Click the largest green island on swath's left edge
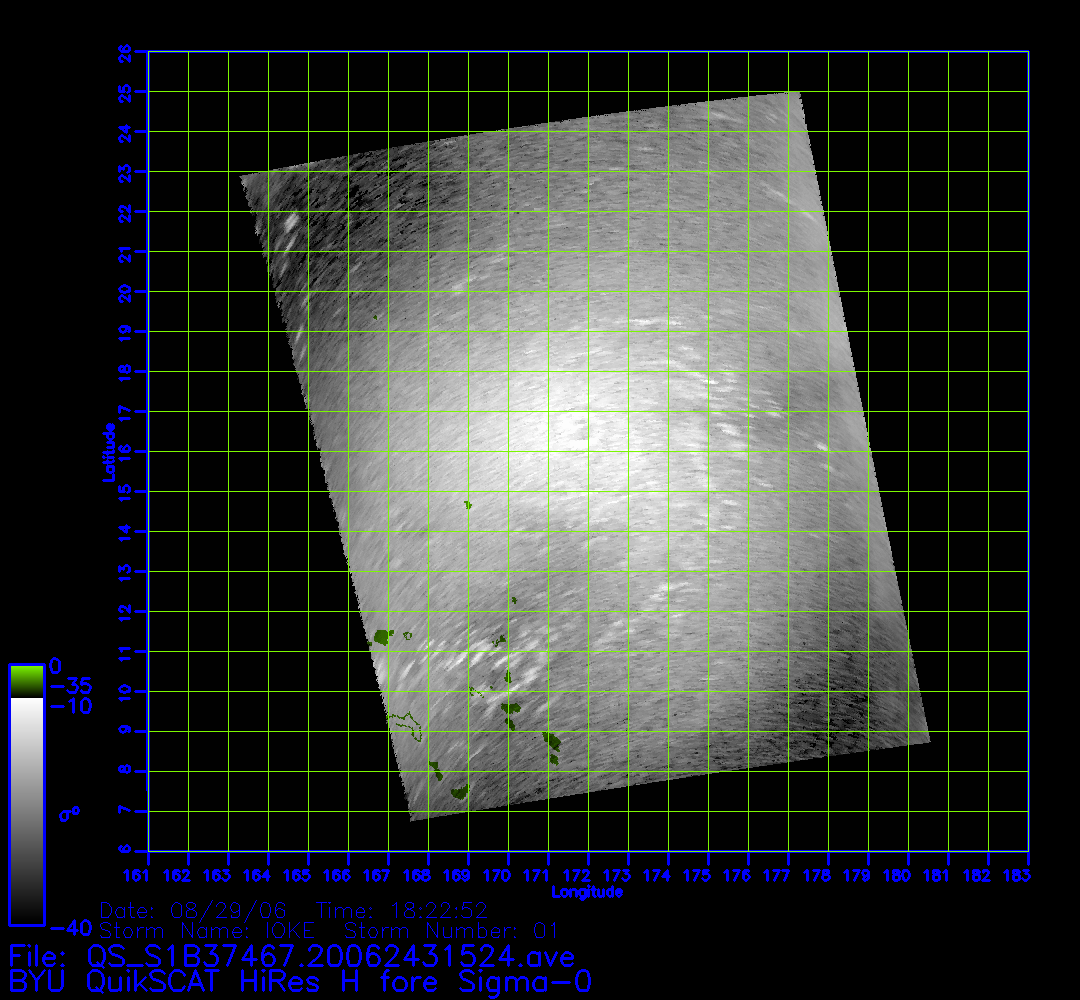This screenshot has height=1000, width=1080. click(382, 636)
